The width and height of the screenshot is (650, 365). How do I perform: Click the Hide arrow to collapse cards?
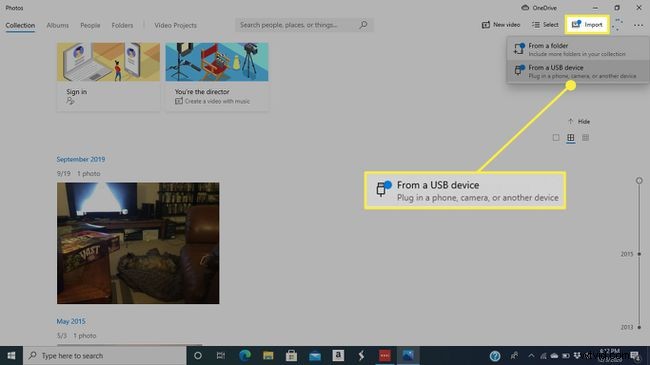pos(579,122)
